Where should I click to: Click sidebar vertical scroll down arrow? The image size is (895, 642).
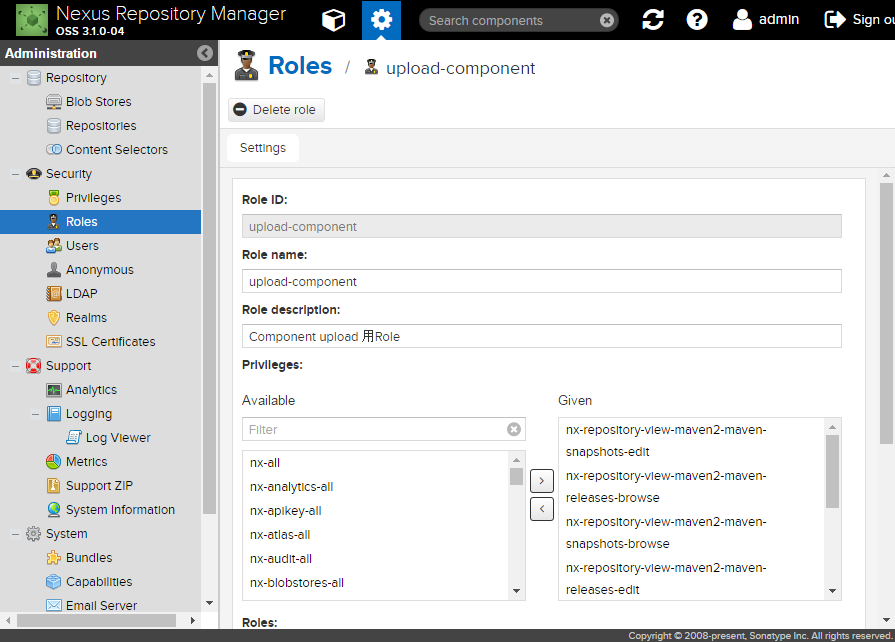(209, 603)
